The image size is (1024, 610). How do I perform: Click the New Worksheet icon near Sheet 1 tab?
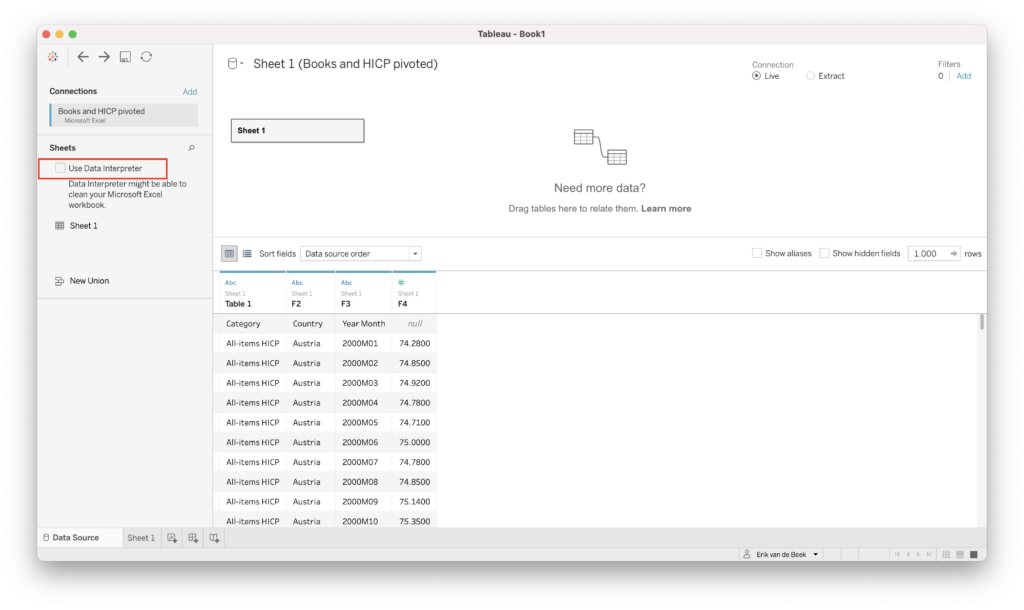(x=170, y=537)
